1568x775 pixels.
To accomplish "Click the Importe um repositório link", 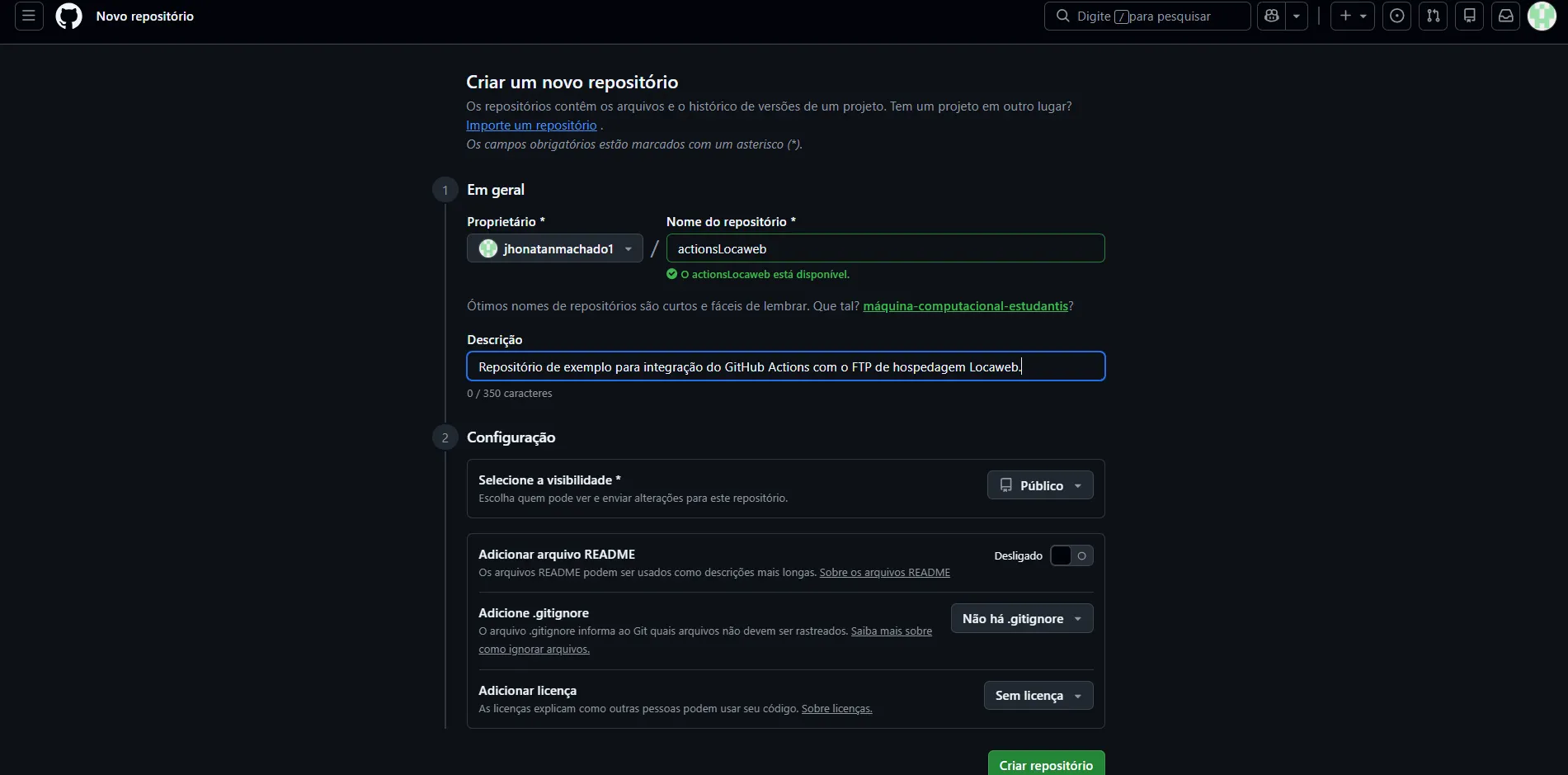I will point(531,125).
